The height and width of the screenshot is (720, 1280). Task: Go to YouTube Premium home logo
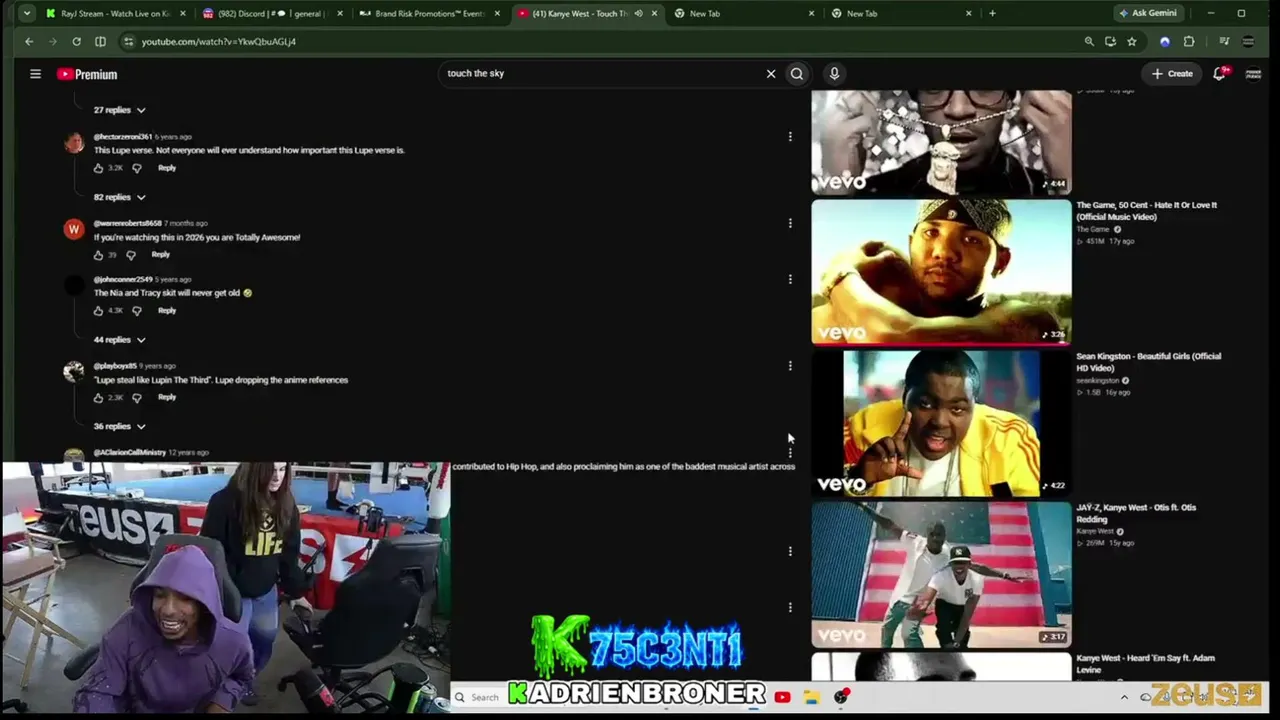point(87,74)
